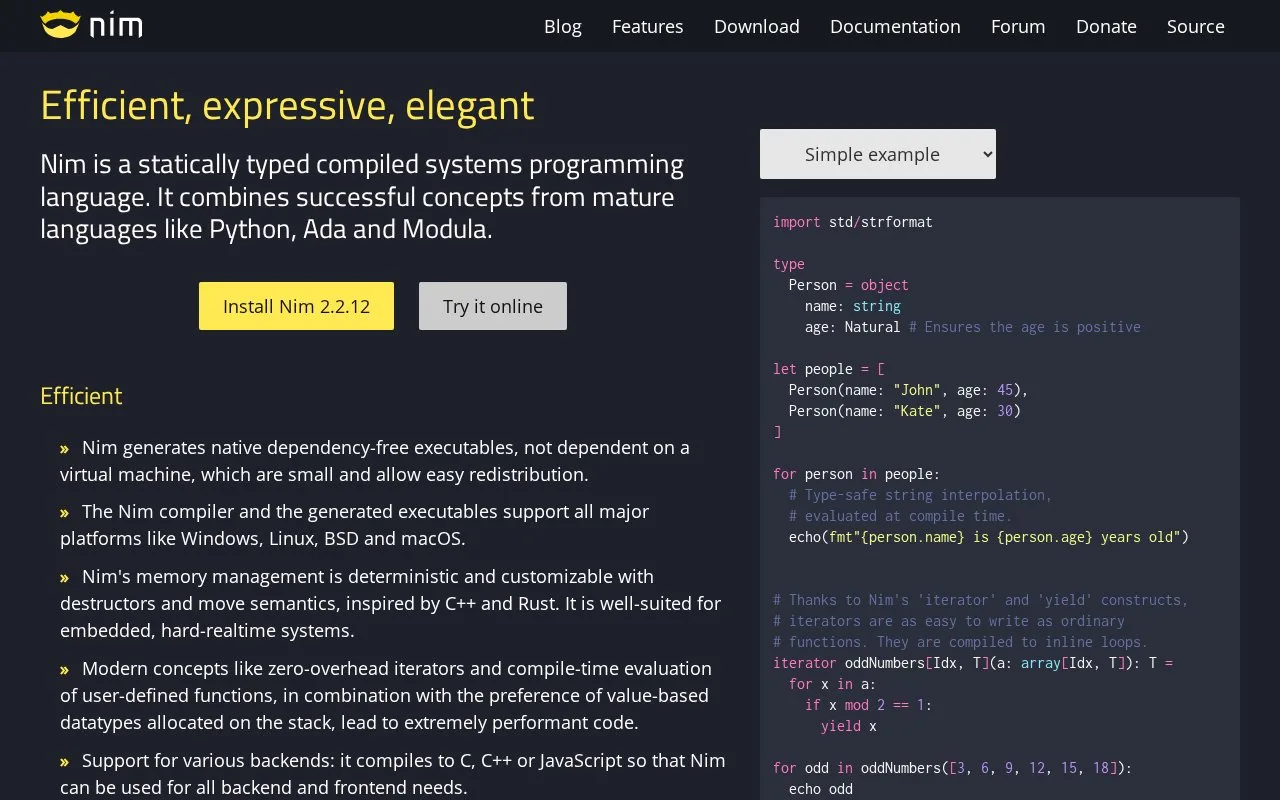Click the Person "Kate" age 30 line

[905, 411]
